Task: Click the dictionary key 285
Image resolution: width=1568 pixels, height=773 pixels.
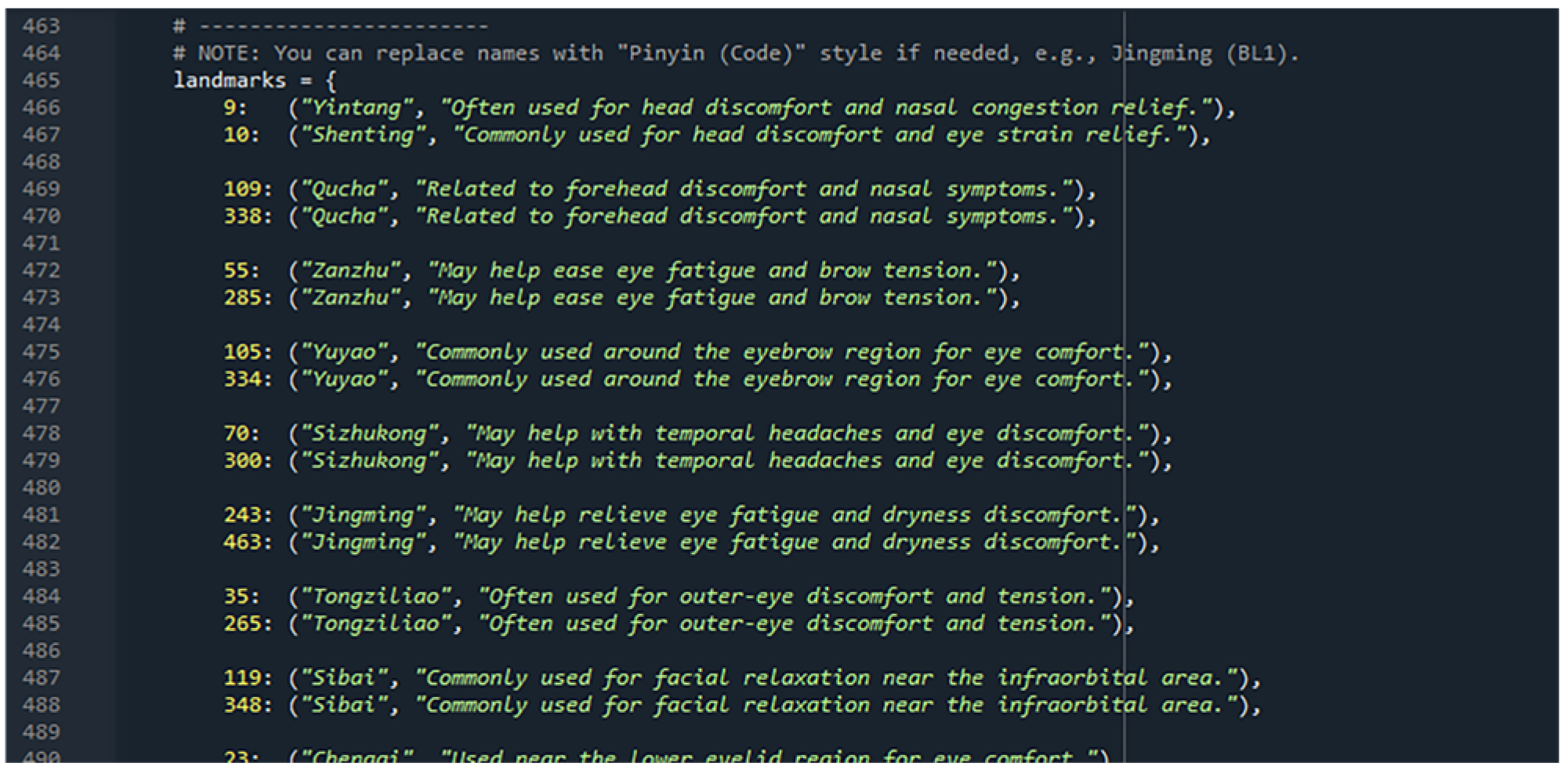Action: (242, 298)
